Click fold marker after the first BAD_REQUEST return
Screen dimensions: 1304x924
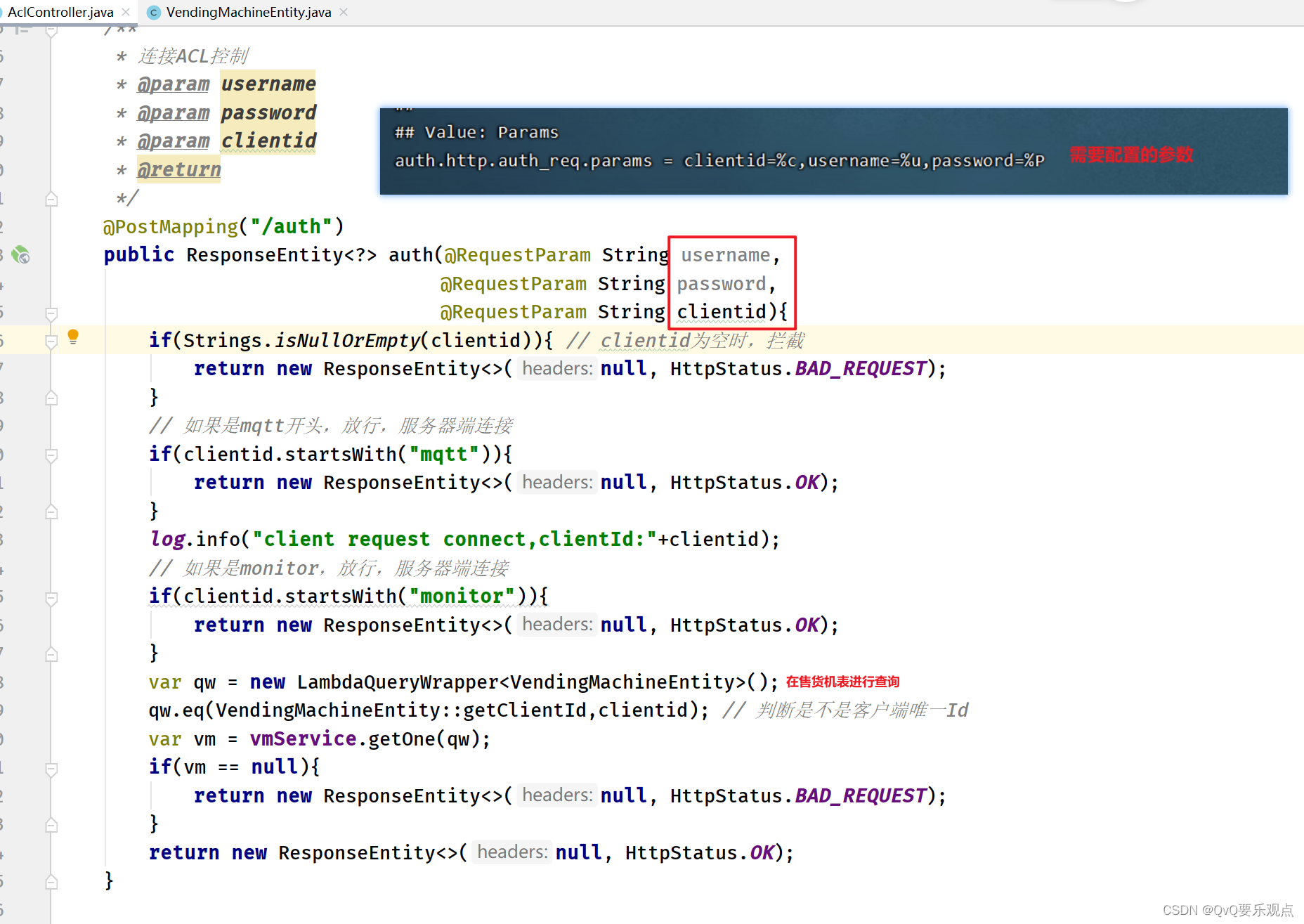tap(51, 398)
